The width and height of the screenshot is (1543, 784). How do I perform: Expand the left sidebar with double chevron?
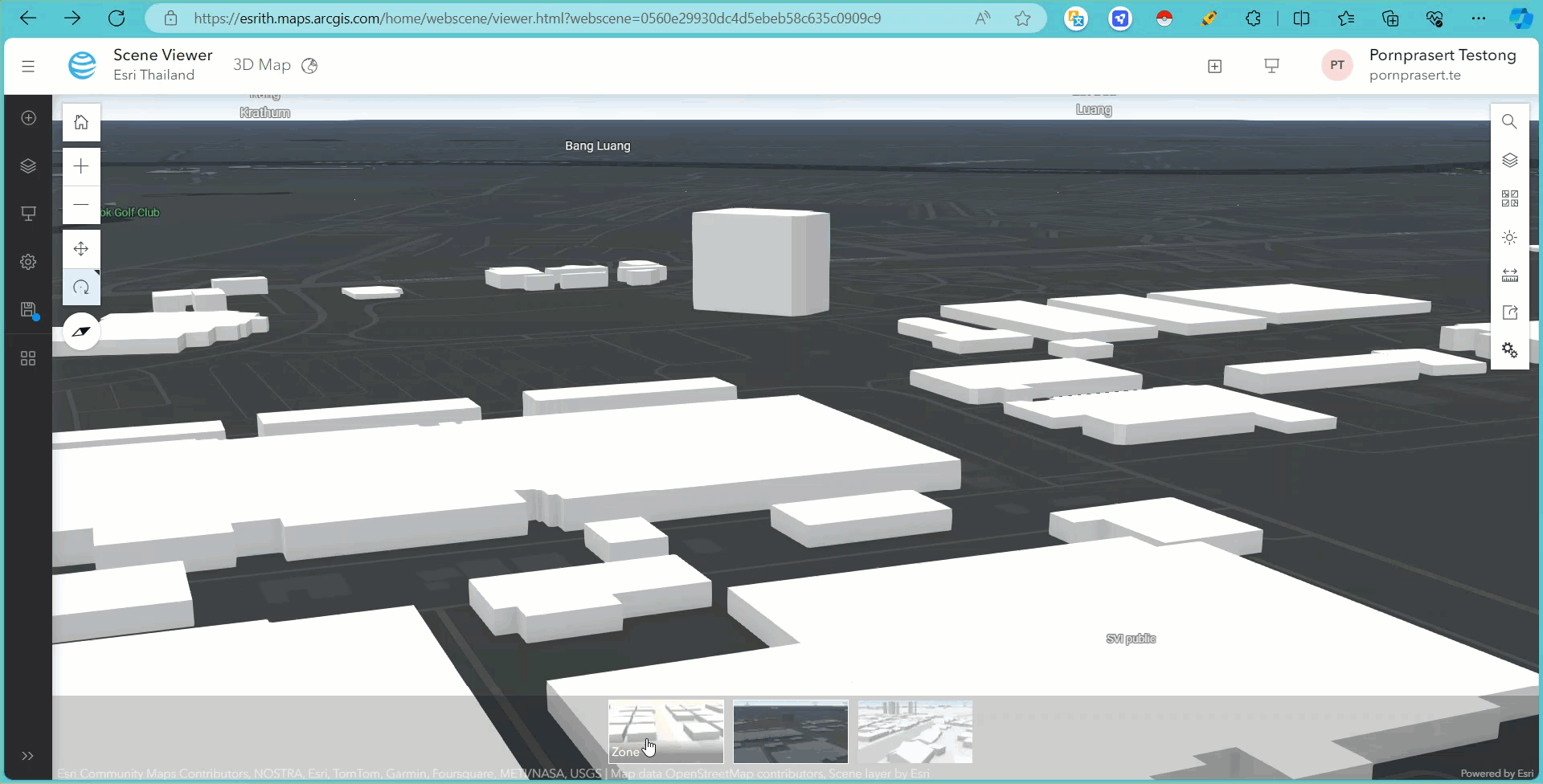(28, 756)
